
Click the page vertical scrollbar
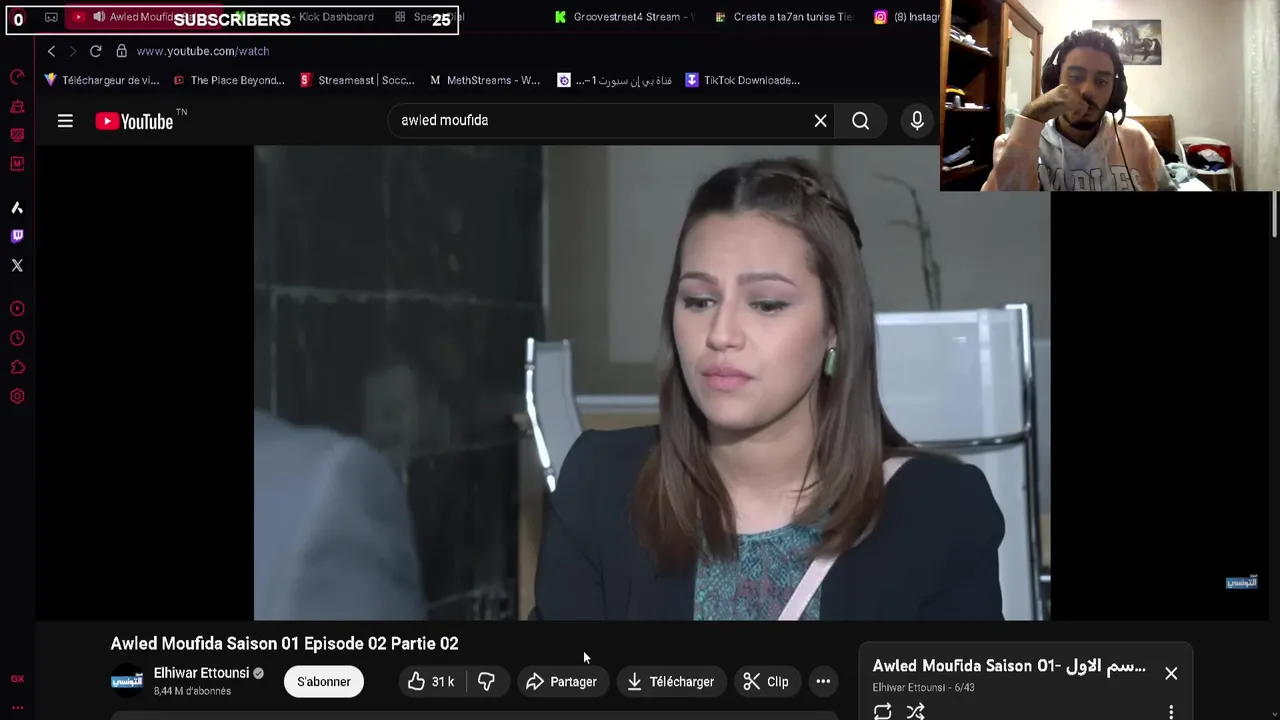point(1274,213)
